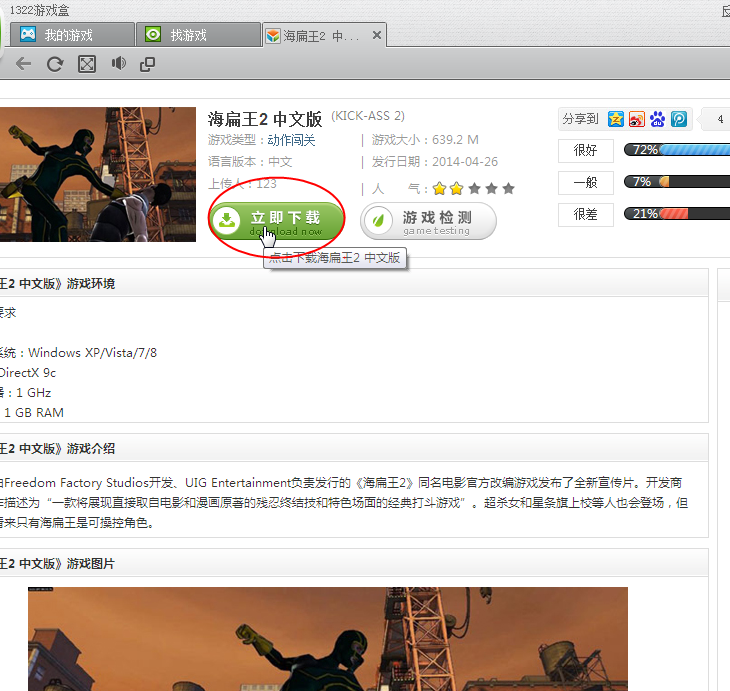Image resolution: width=730 pixels, height=691 pixels.
Task: Click the 72% rating progress bar
Action: pos(677,150)
